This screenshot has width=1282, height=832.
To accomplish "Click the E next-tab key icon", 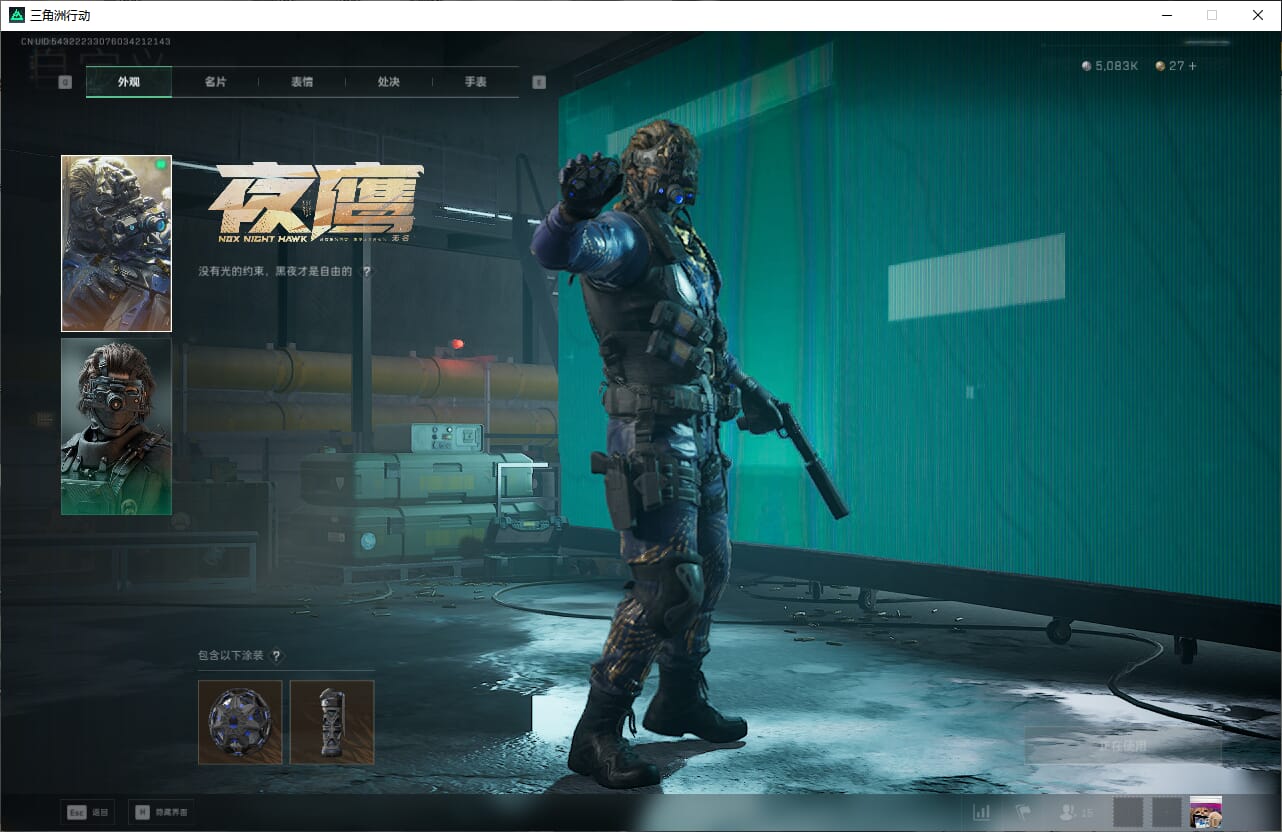I will pos(540,82).
